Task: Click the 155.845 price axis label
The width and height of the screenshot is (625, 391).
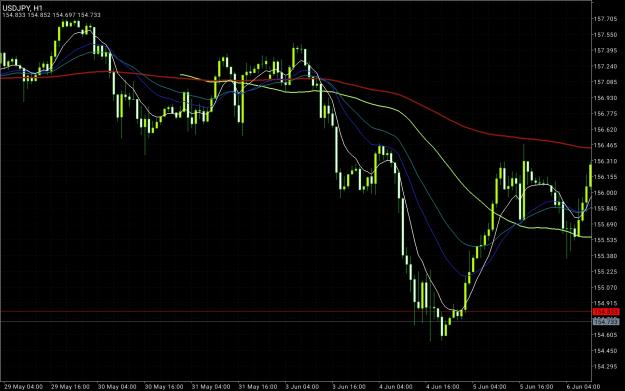Action: click(x=605, y=208)
